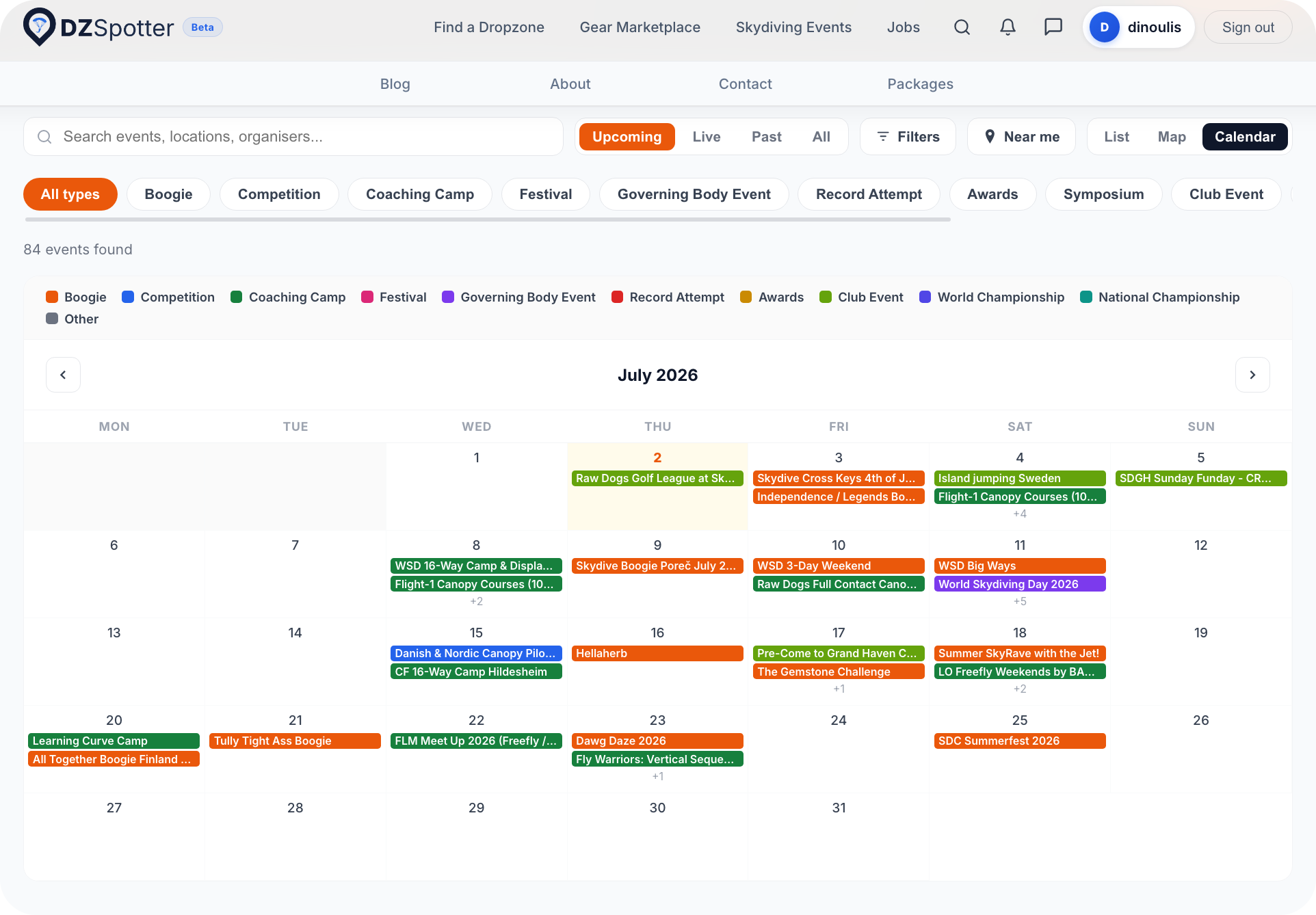Click the Near me location button
The width and height of the screenshot is (1316, 915).
point(1021,137)
